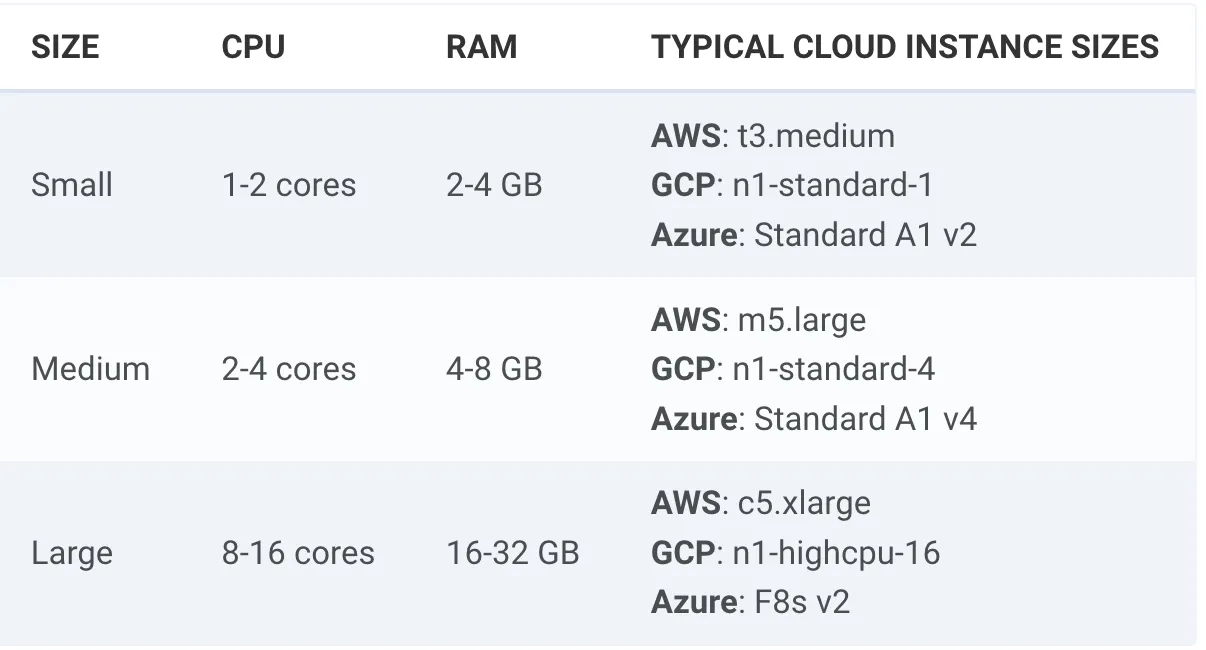The image size is (1206, 650).
Task: Select the Medium size cell
Action: coord(90,369)
